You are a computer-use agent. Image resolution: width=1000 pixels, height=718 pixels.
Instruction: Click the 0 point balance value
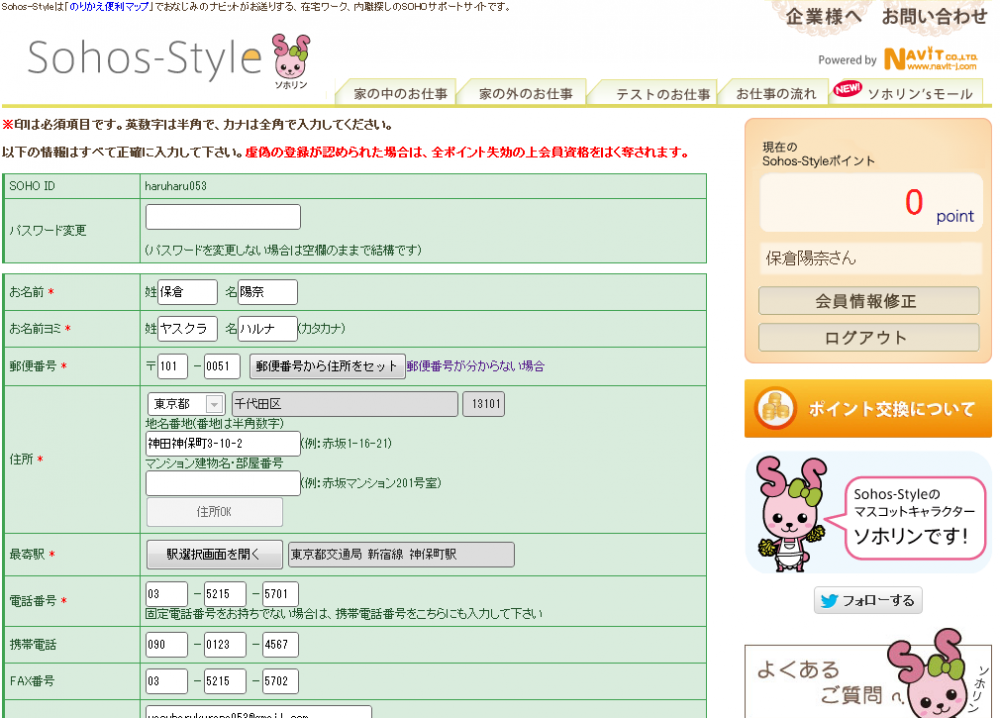point(914,202)
